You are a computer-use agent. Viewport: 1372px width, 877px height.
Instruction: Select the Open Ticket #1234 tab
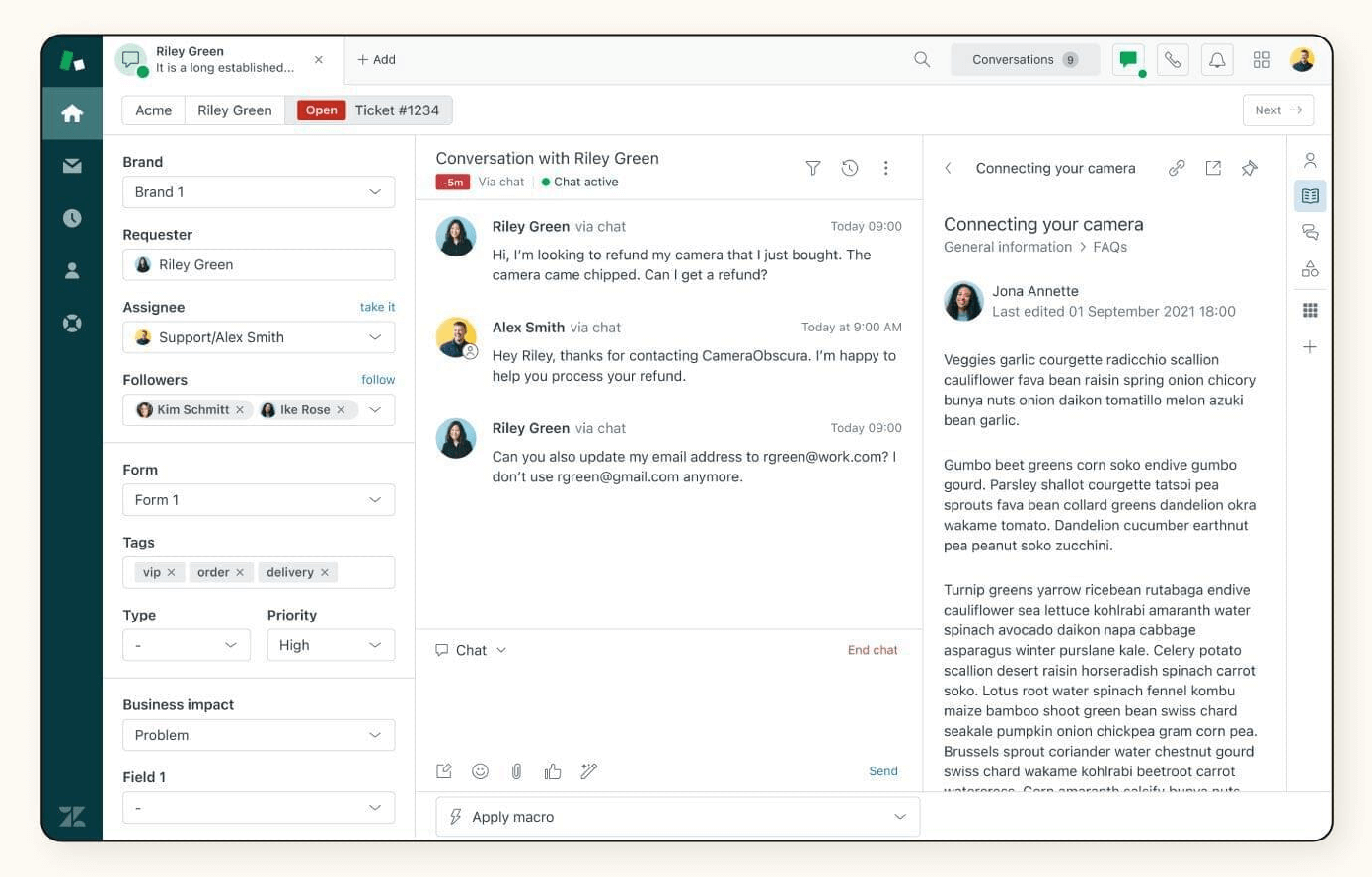point(369,110)
